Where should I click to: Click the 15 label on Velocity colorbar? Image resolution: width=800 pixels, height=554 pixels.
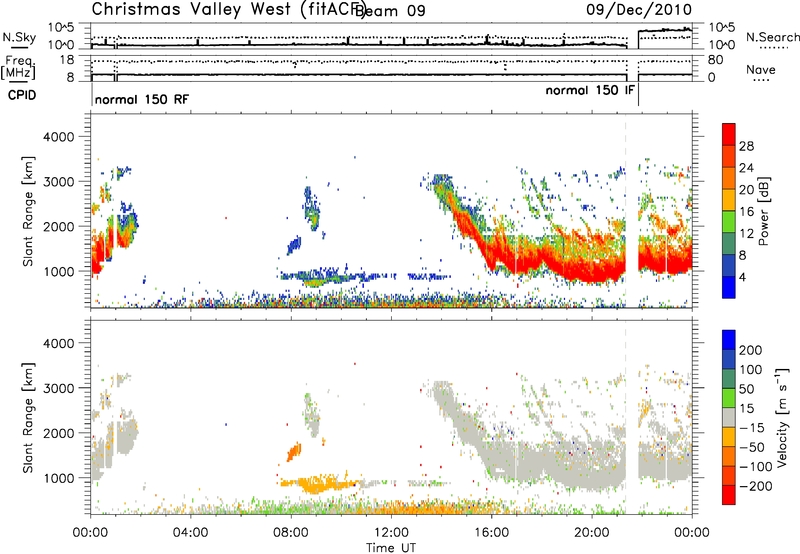746,409
